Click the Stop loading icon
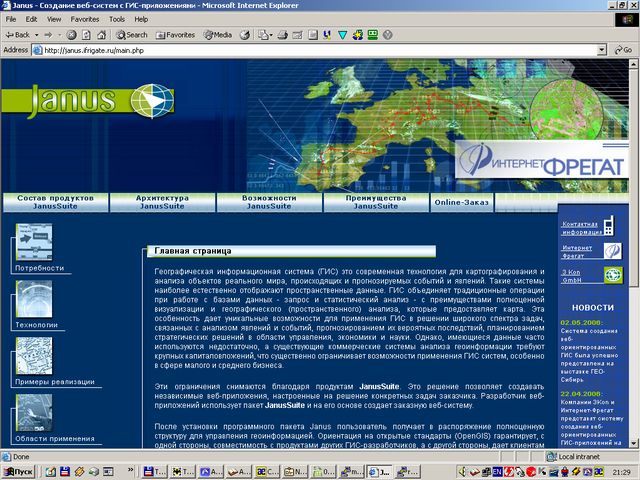 click(x=71, y=35)
